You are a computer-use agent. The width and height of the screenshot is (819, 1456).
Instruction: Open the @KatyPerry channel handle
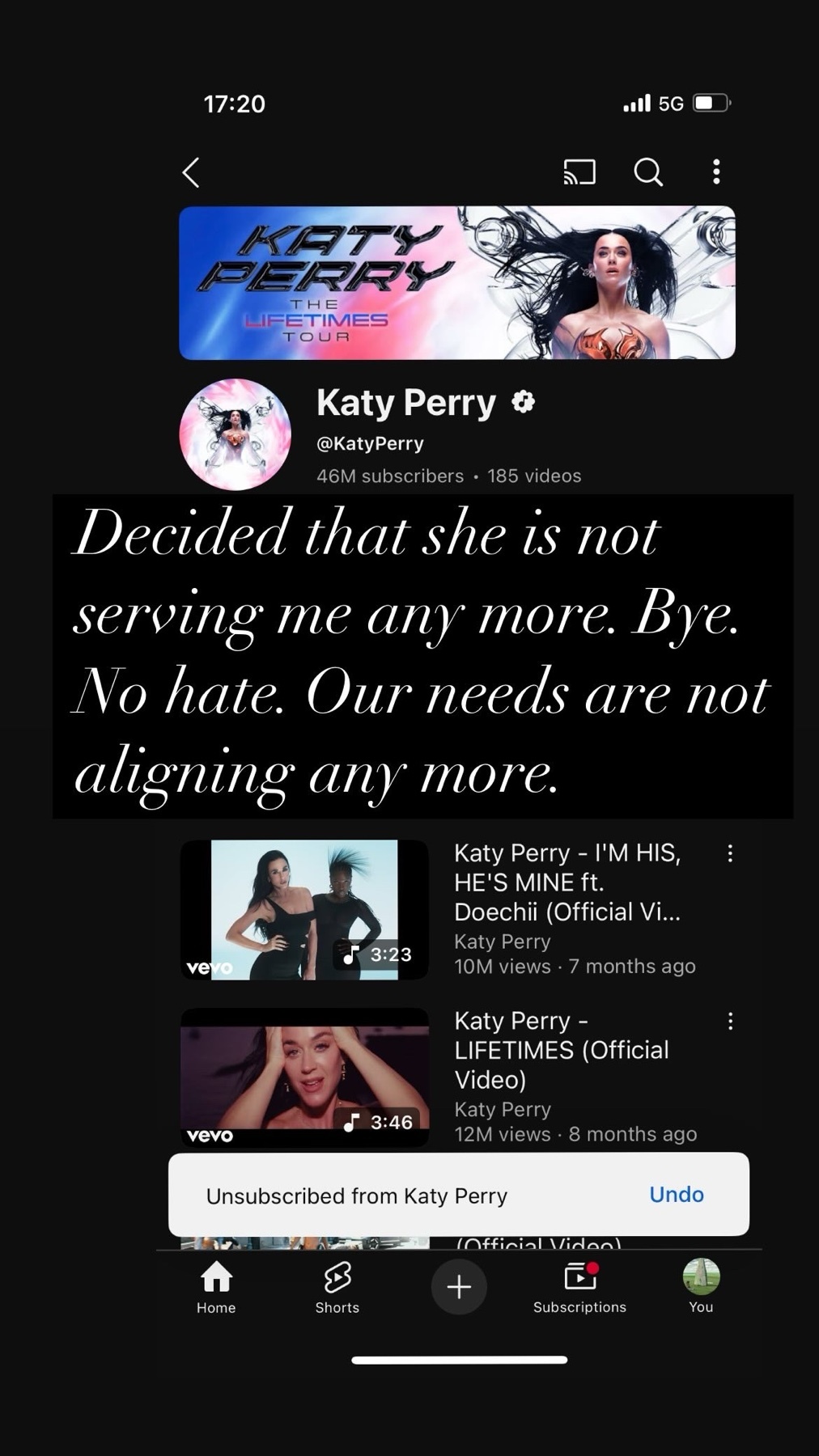[x=370, y=443]
